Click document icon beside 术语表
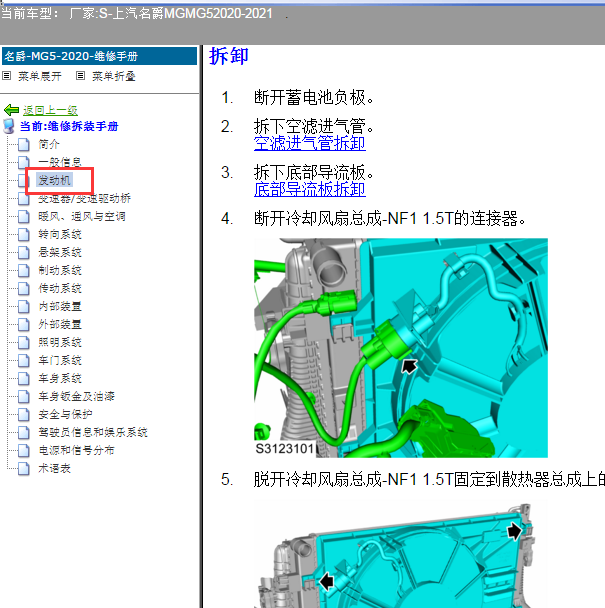605x608 pixels. (24, 468)
